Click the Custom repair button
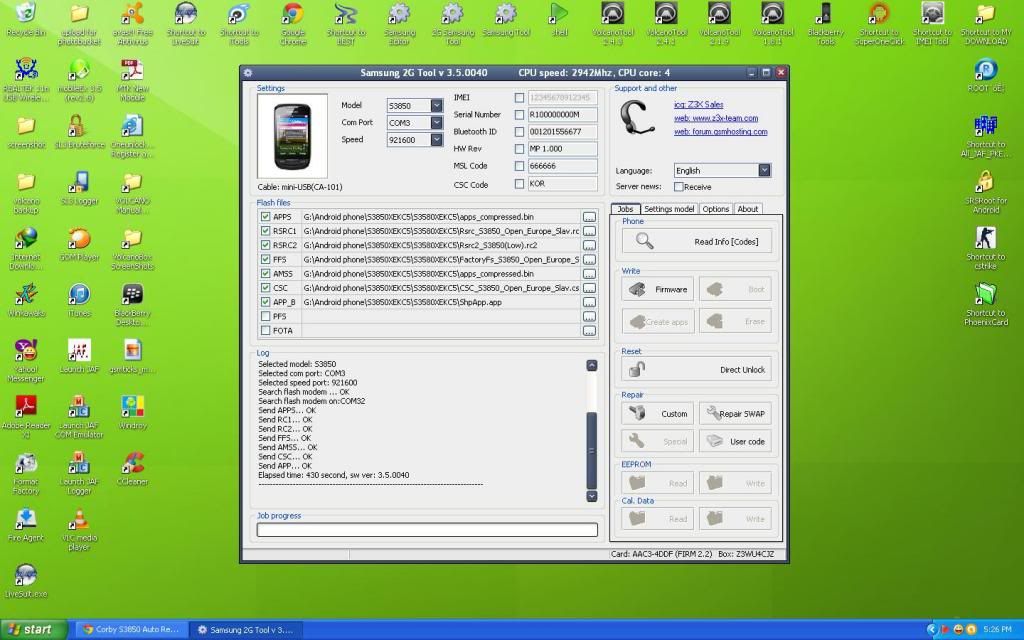 click(657, 413)
